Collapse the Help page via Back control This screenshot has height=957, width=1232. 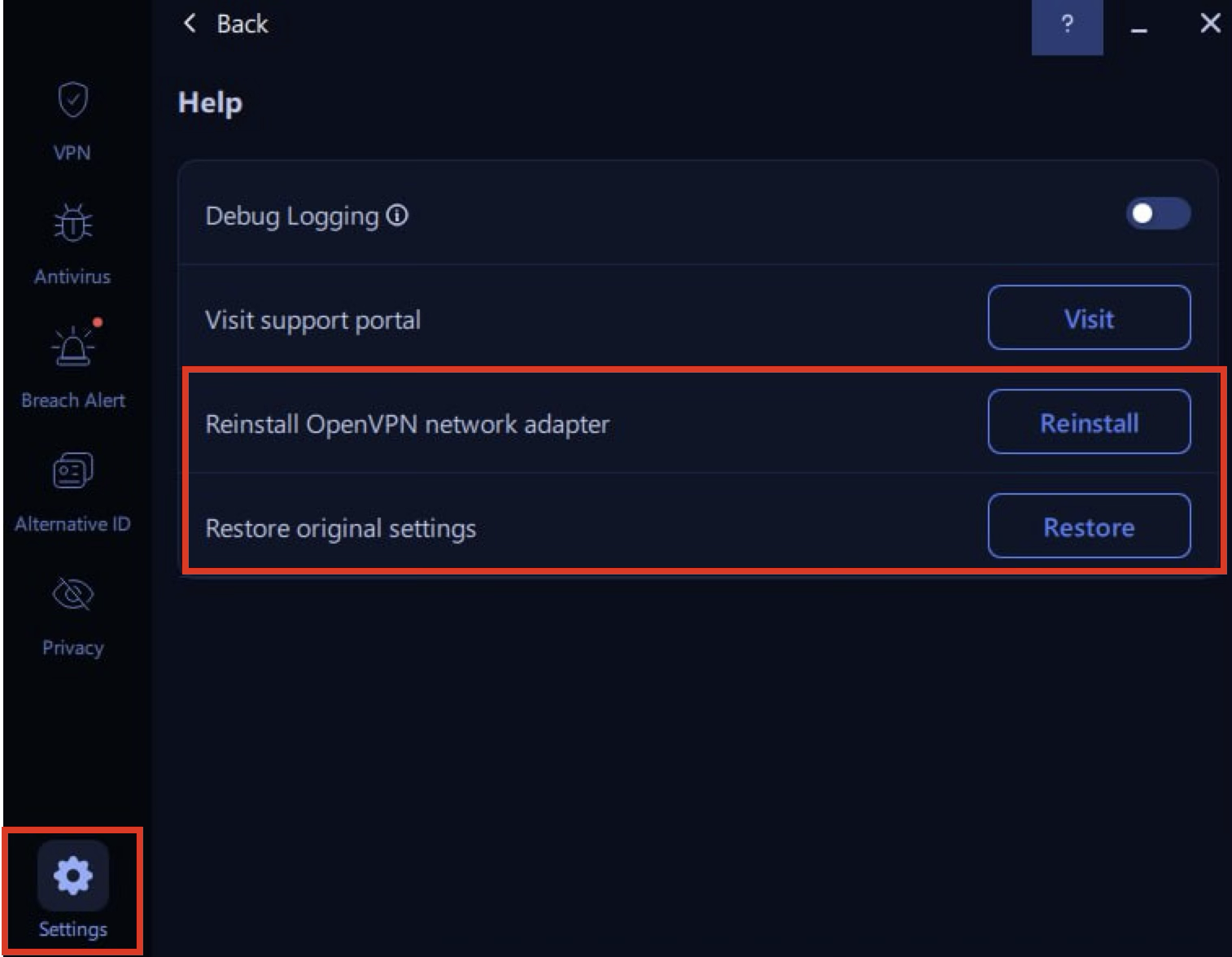[225, 24]
